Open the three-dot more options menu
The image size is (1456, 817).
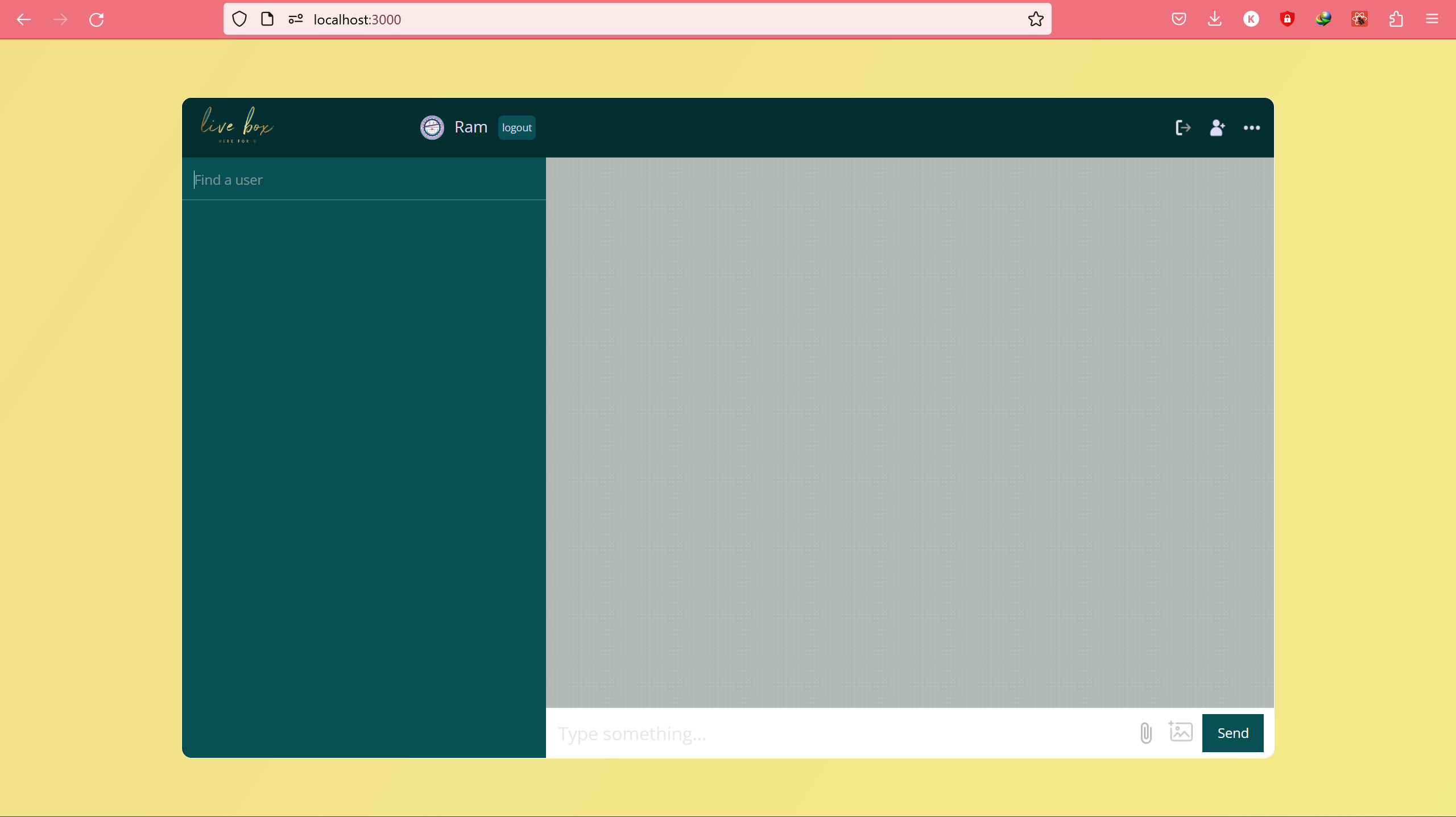click(1251, 127)
